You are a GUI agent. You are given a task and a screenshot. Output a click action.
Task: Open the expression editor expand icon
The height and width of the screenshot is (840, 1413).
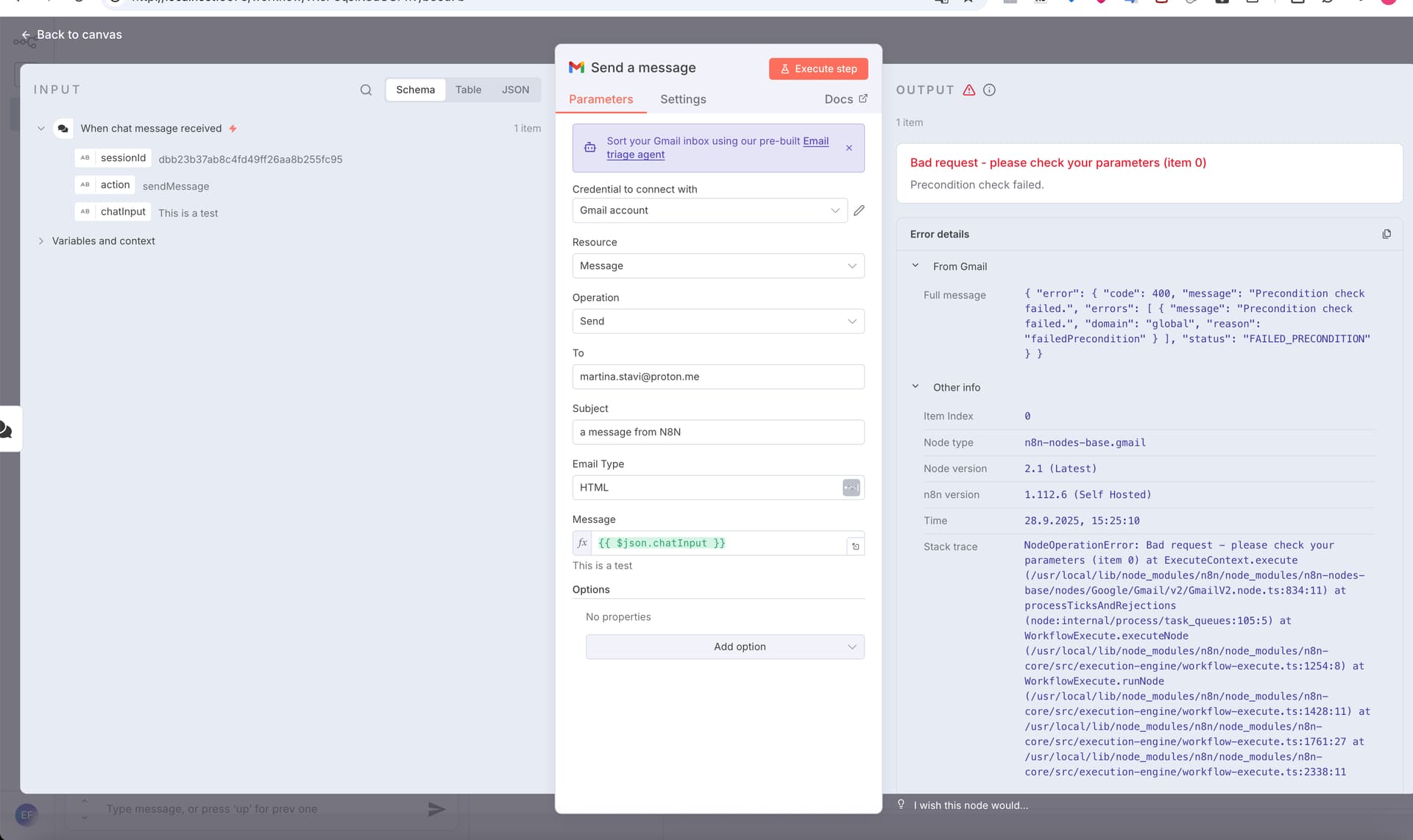click(x=856, y=547)
